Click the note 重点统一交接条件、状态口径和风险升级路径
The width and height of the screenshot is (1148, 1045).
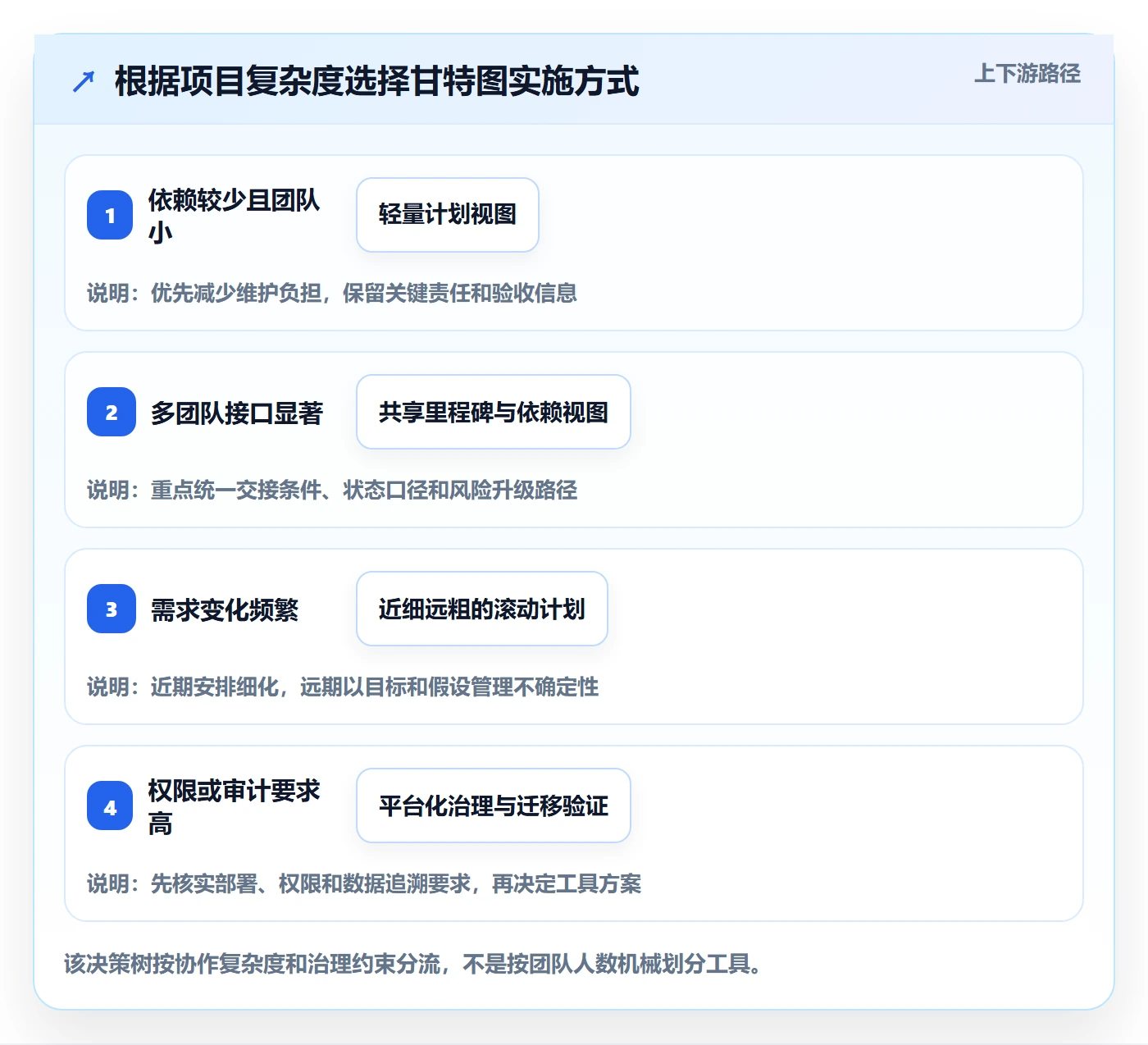364,490
